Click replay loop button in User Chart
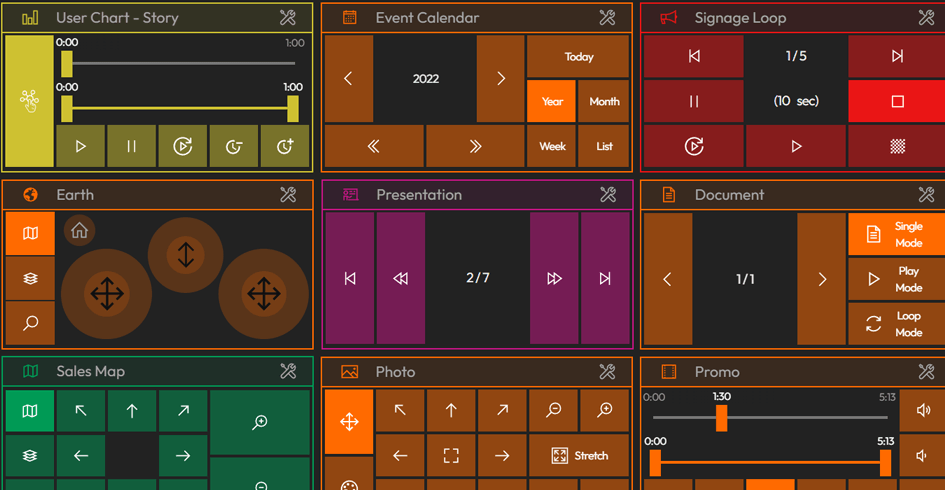The width and height of the screenshot is (945, 490). point(183,146)
